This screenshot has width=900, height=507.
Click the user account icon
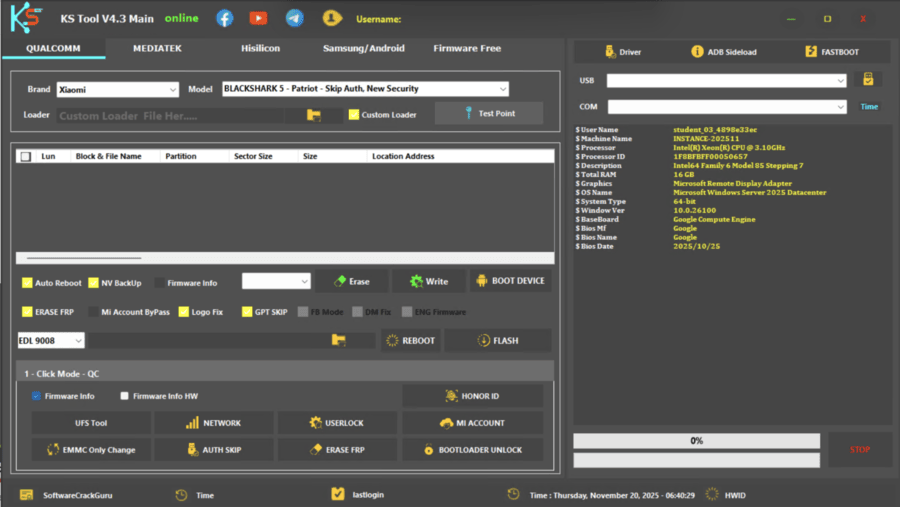coord(332,18)
